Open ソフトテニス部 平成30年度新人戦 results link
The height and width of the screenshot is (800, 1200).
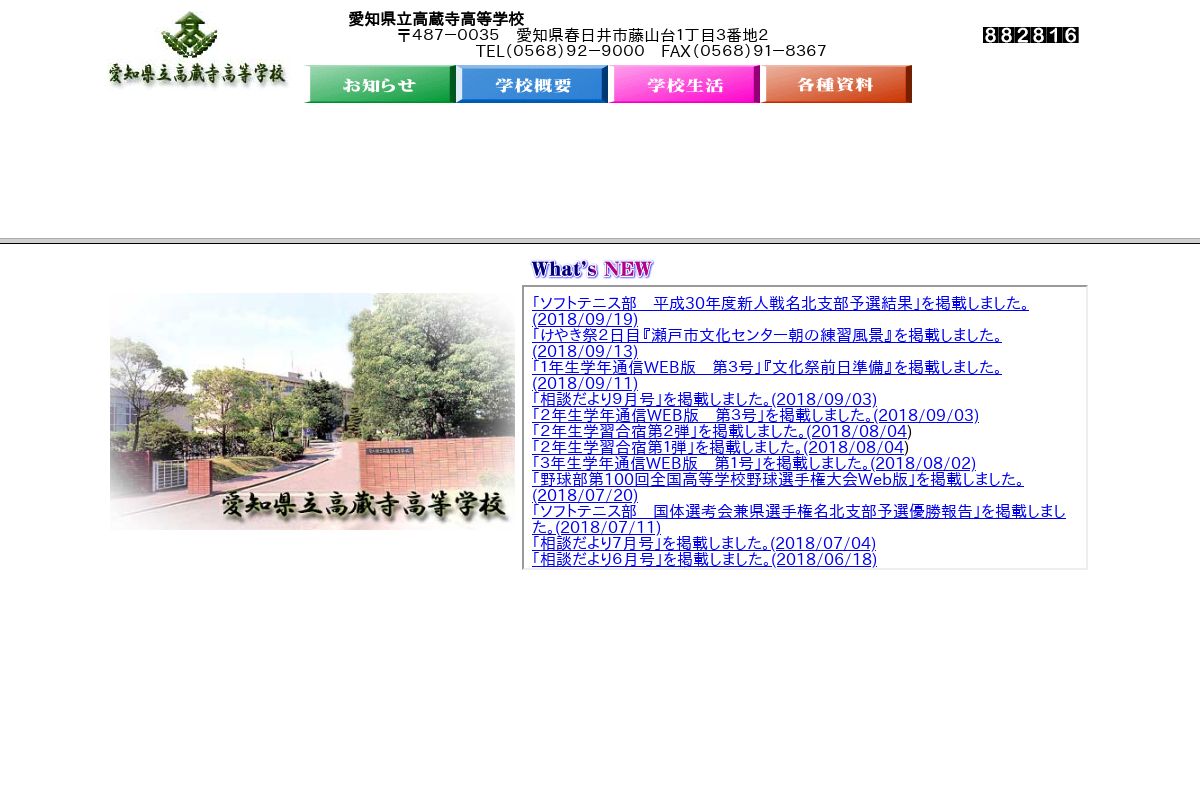(780, 311)
